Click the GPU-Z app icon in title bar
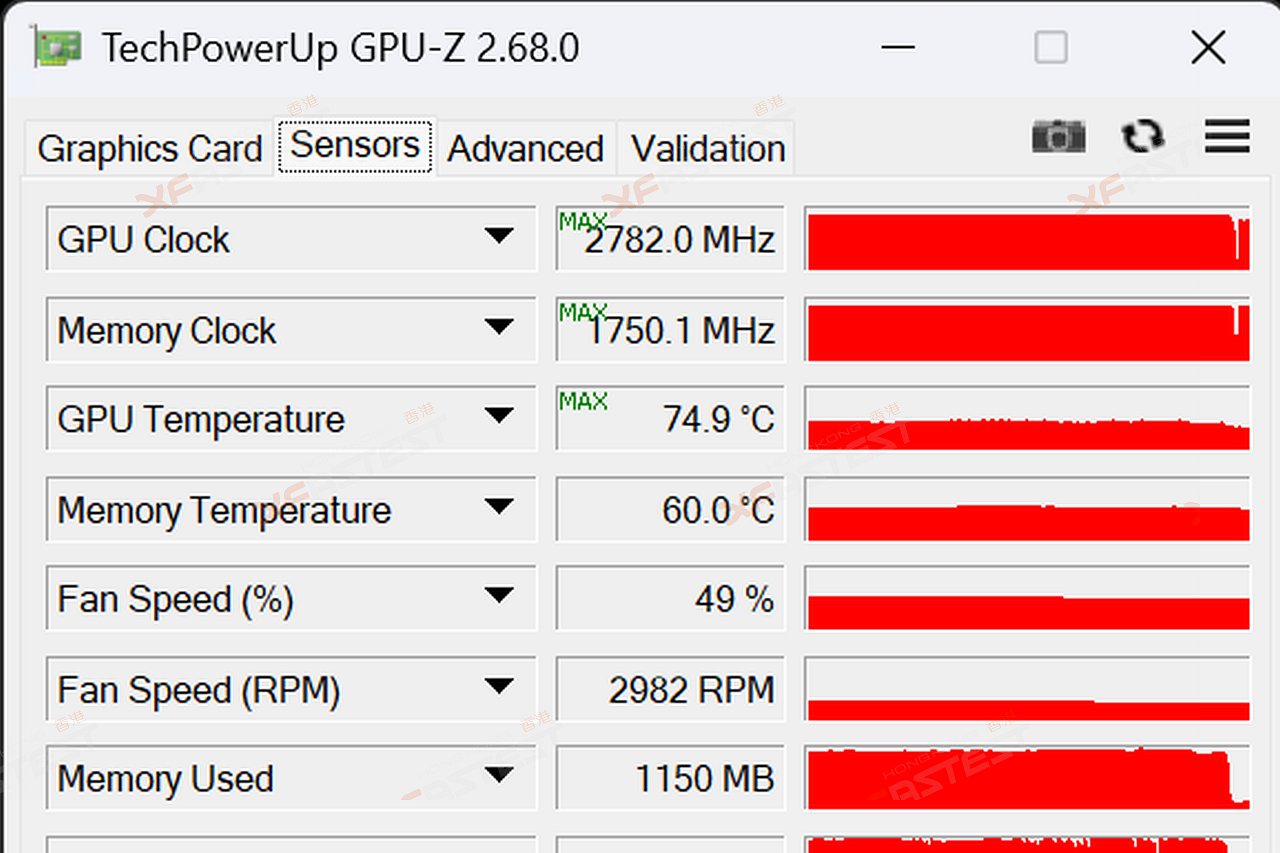Image resolution: width=1280 pixels, height=853 pixels. 59,47
